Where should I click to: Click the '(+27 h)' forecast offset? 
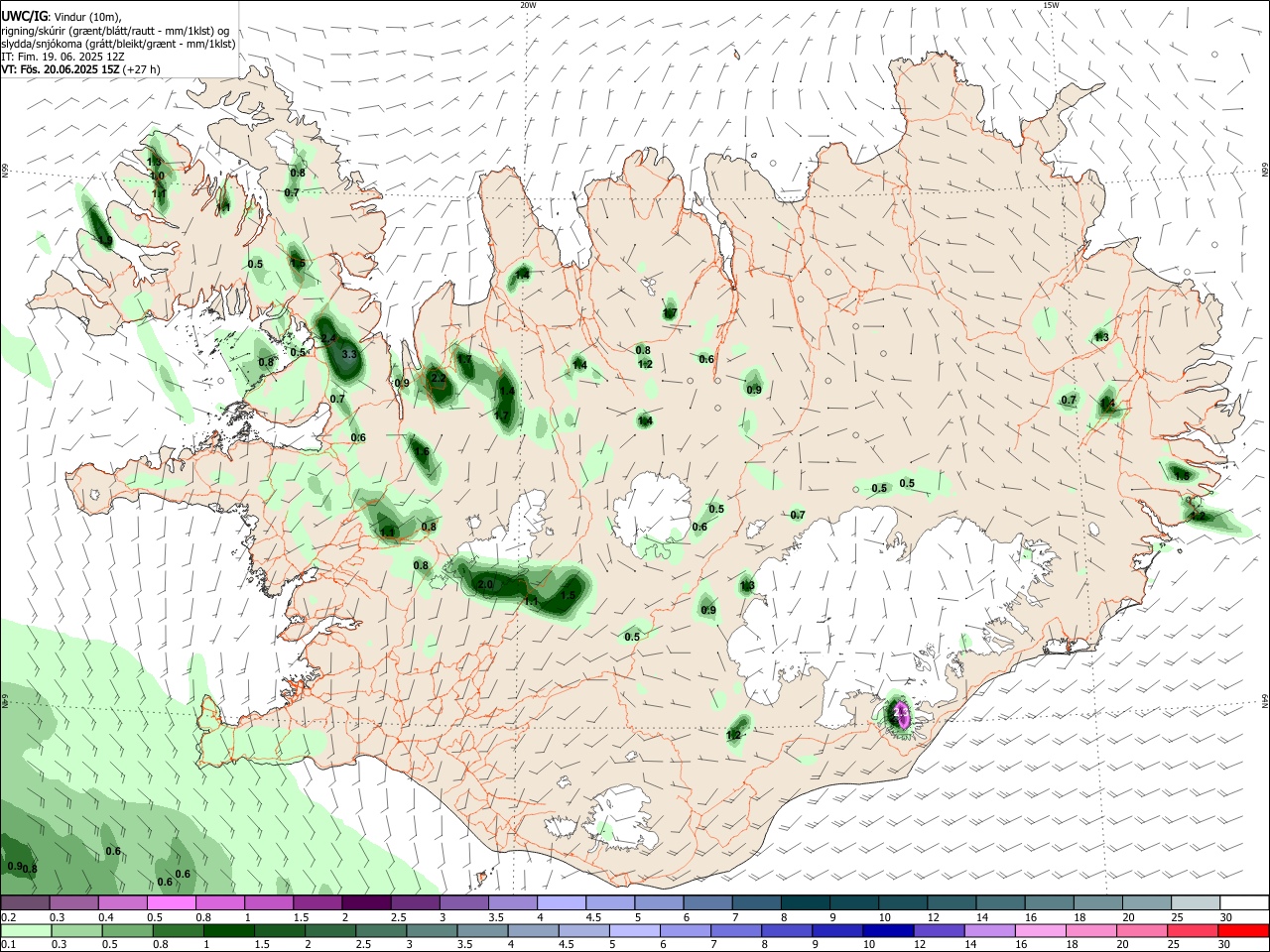142,69
